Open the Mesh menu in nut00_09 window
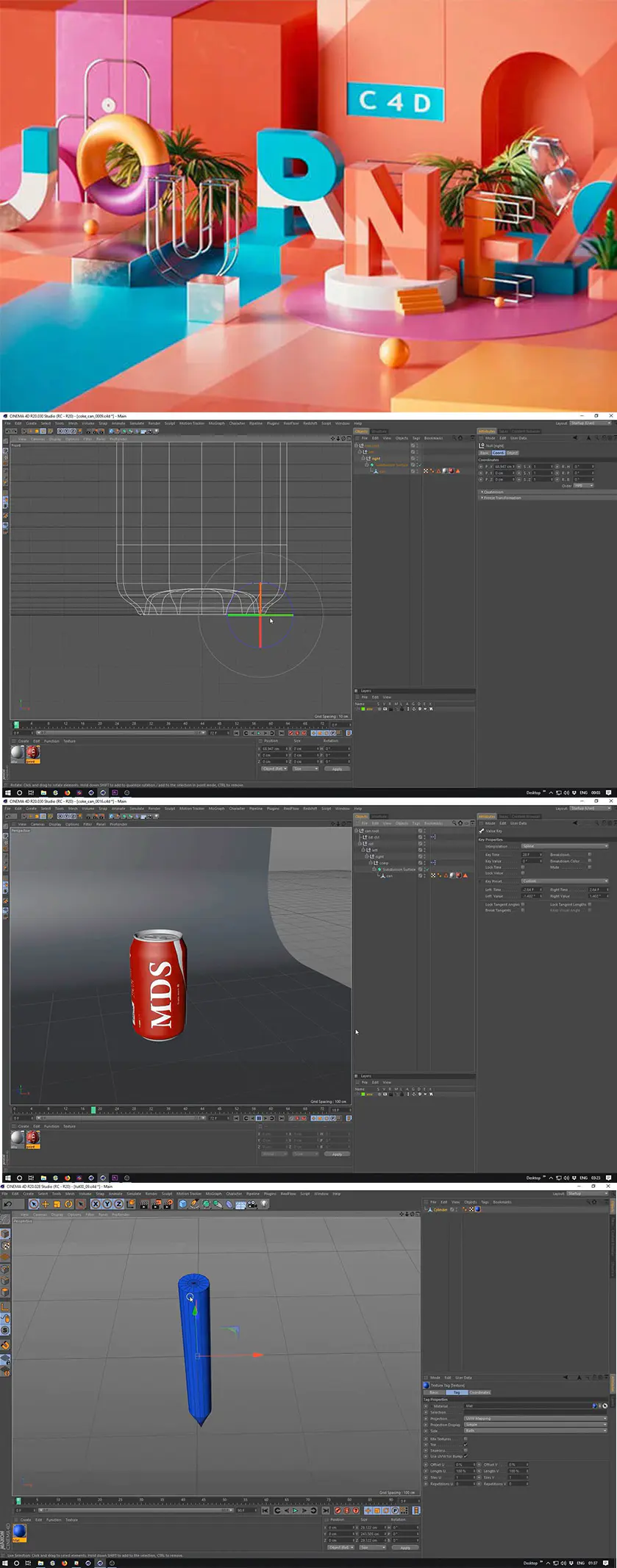617x1568 pixels. (70, 1194)
